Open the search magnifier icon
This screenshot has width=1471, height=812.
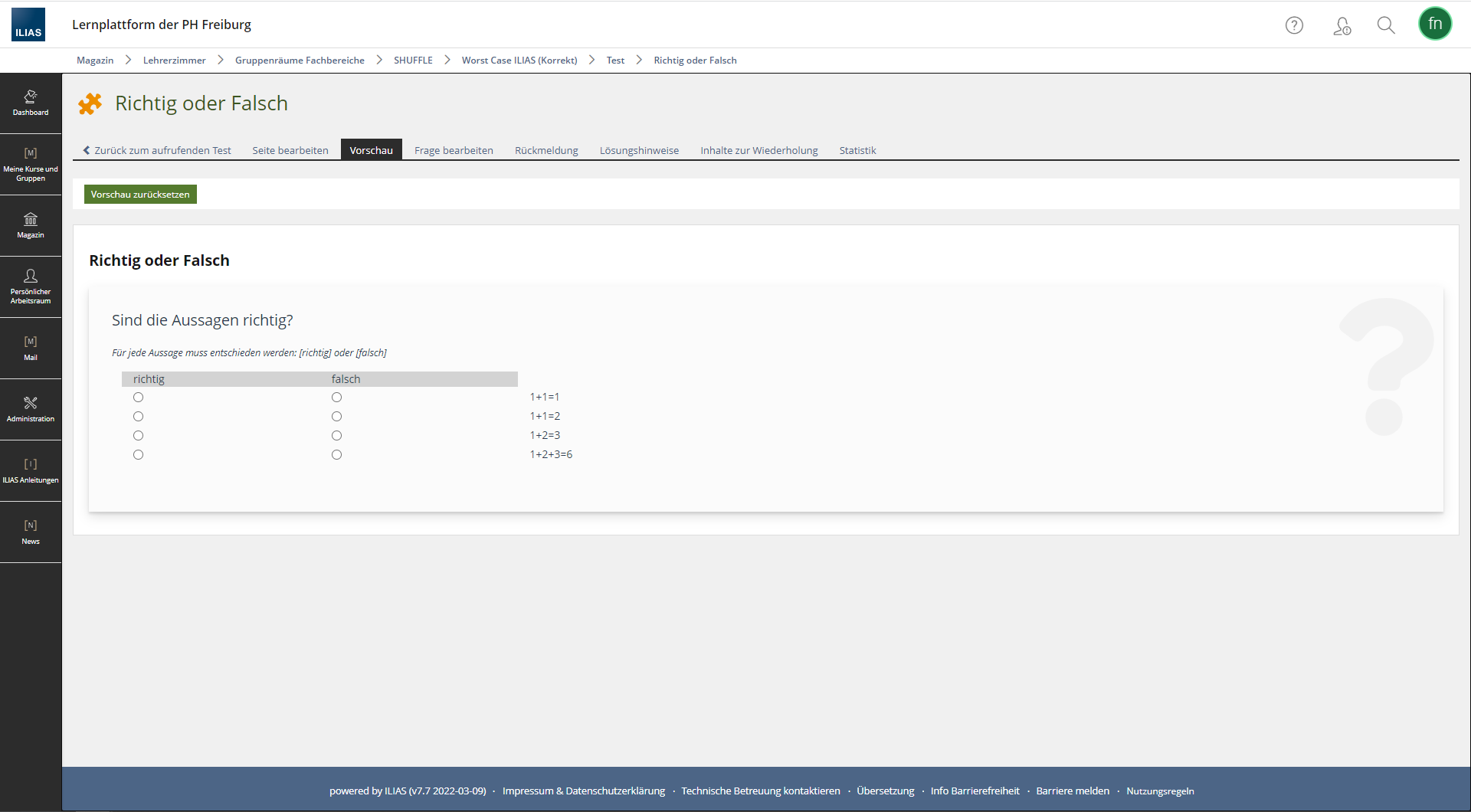(x=1385, y=25)
